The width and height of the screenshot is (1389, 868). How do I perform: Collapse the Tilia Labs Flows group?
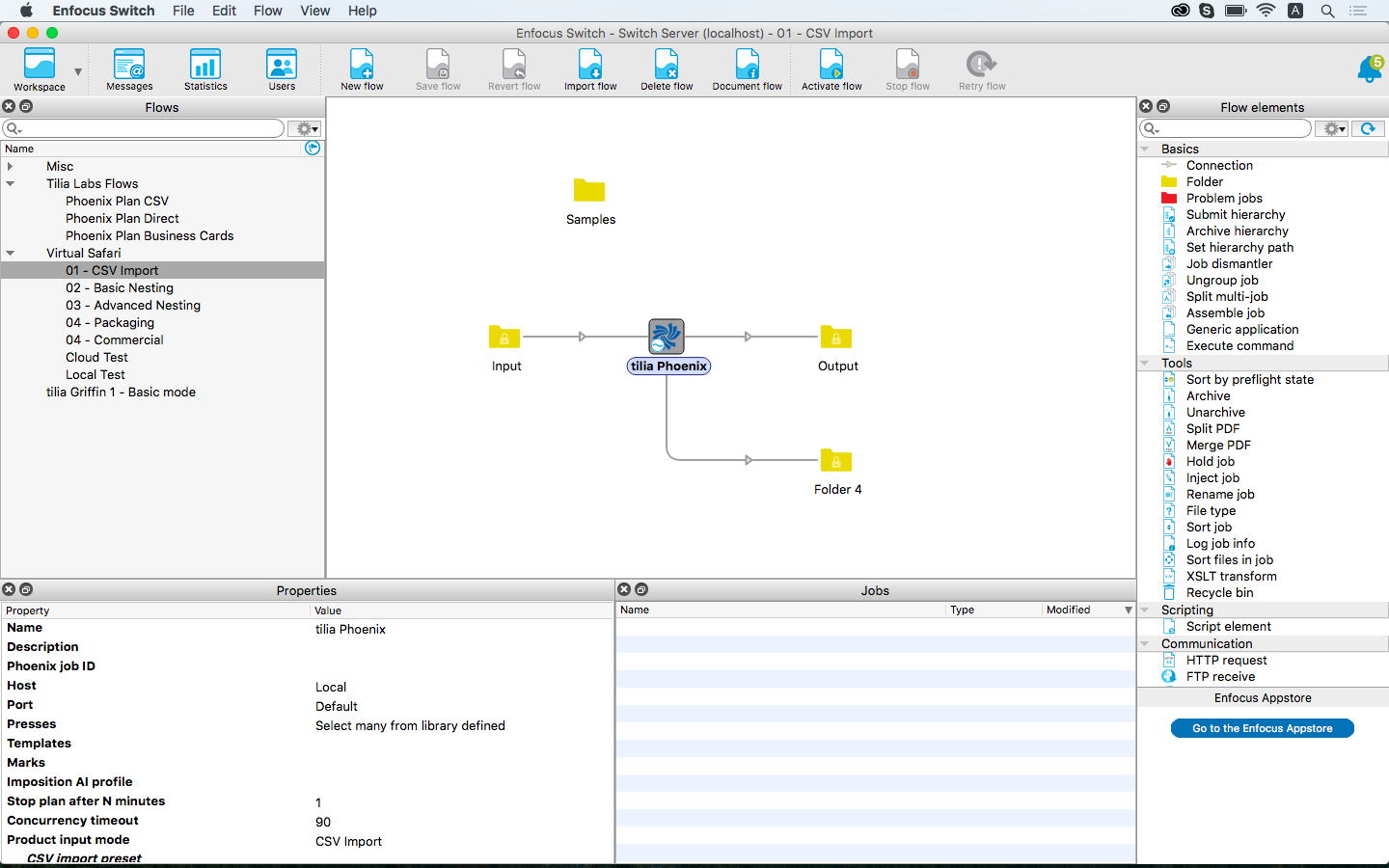tap(10, 184)
